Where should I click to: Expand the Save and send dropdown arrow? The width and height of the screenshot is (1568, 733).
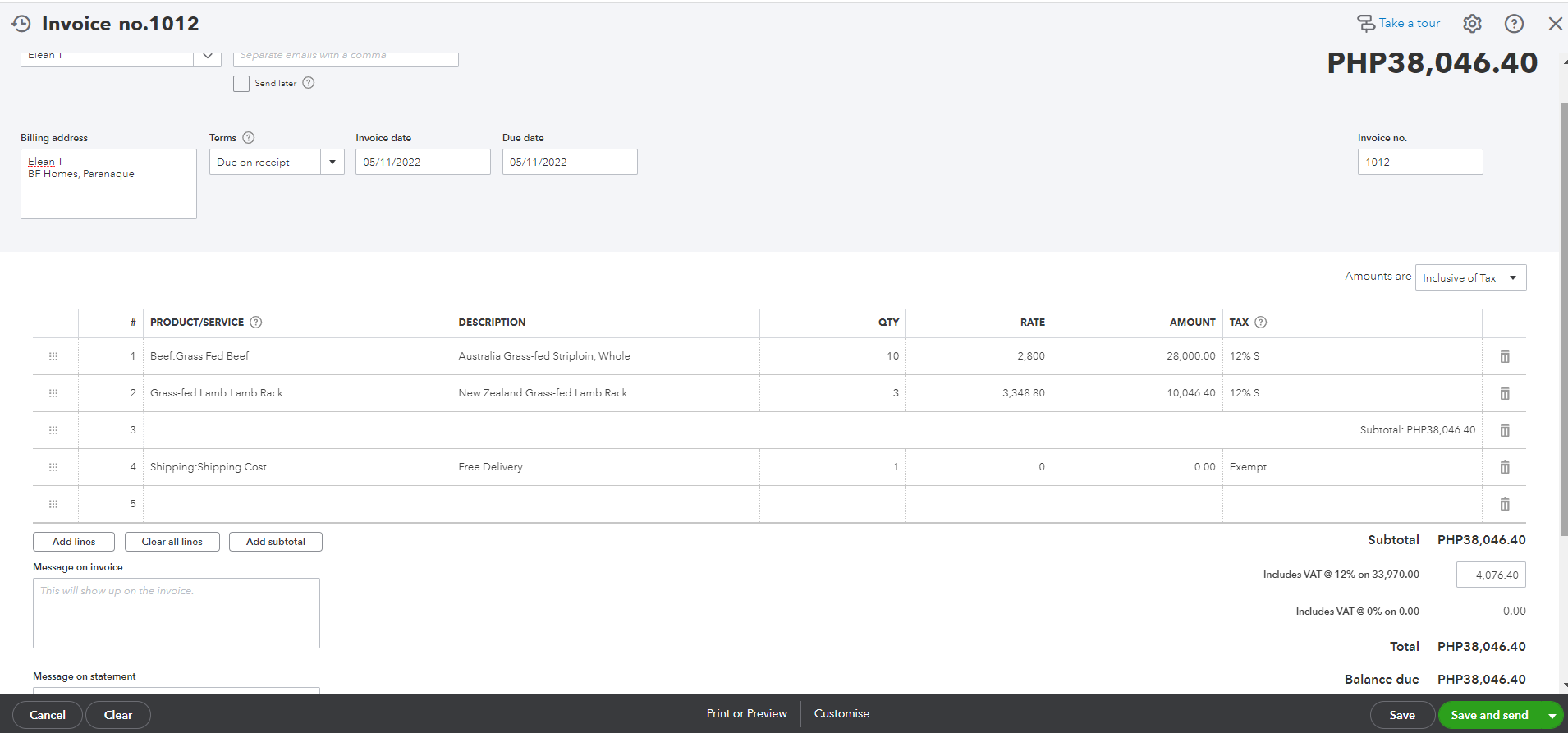1552,715
